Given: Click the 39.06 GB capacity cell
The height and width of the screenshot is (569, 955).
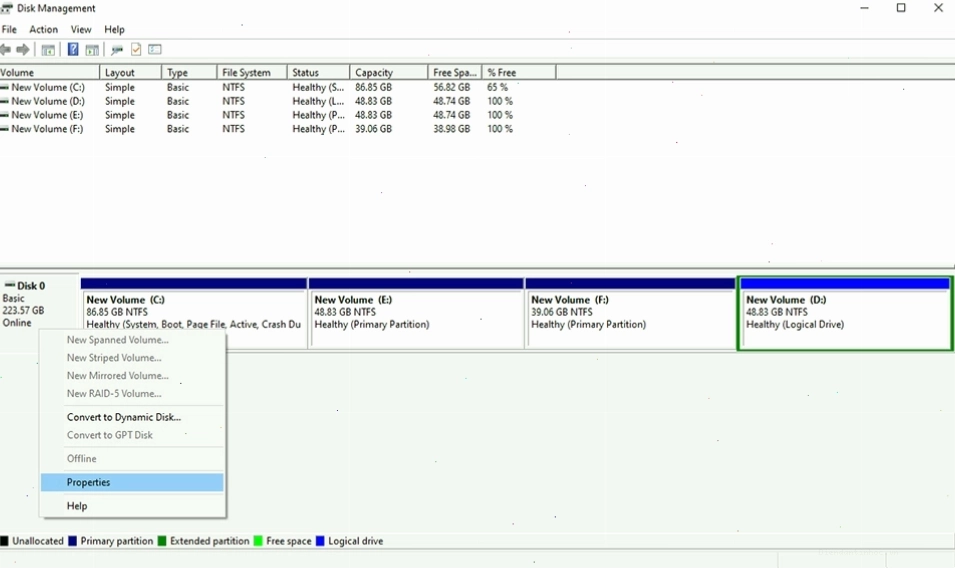Looking at the screenshot, I should tap(373, 129).
